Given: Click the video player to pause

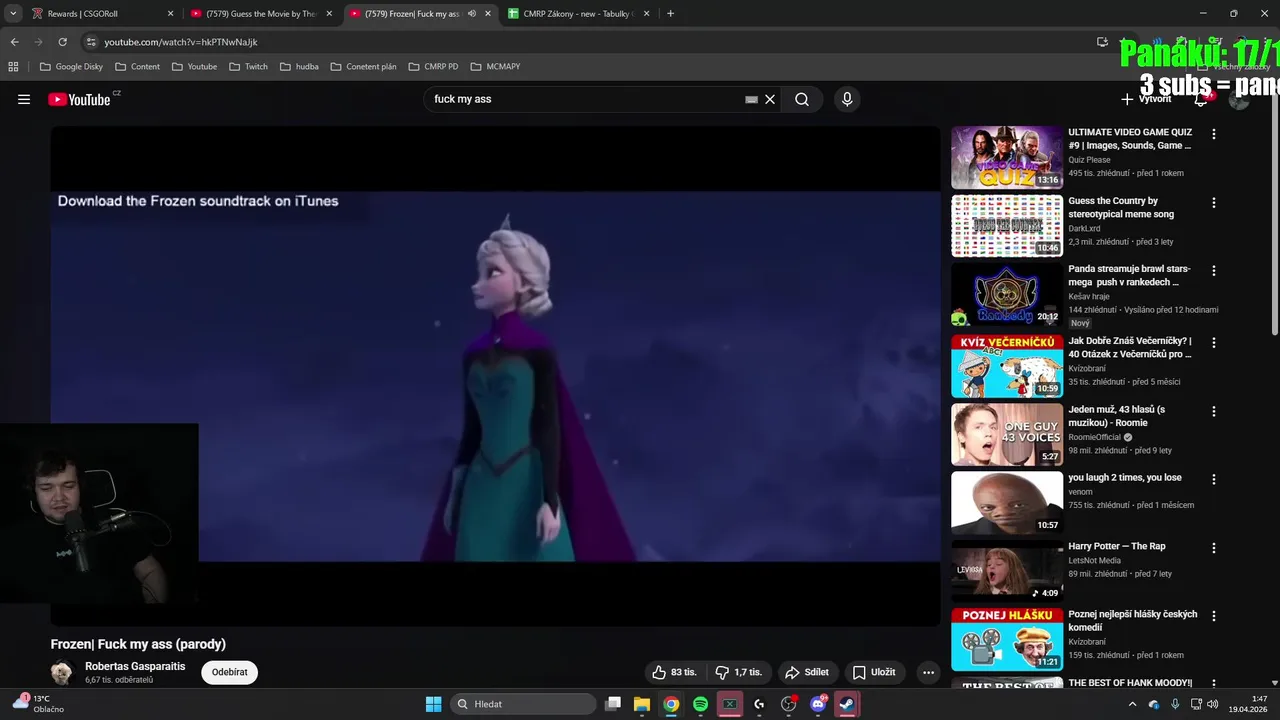Looking at the screenshot, I should pos(495,376).
